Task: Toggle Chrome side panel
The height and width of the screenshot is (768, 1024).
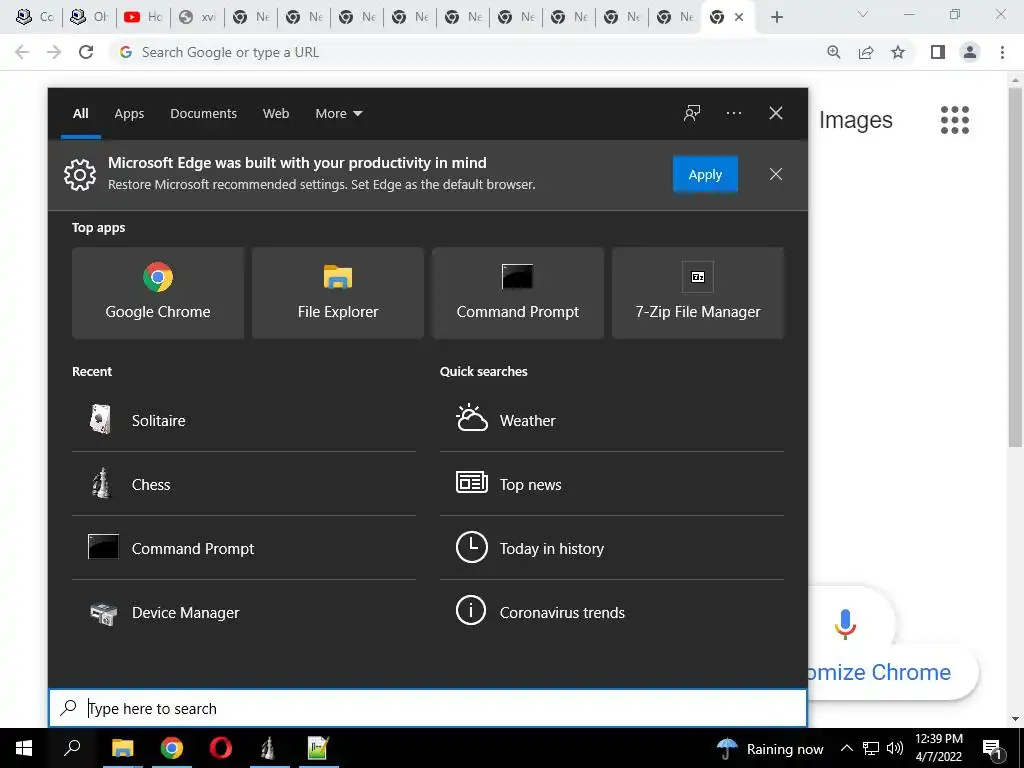Action: [x=938, y=52]
